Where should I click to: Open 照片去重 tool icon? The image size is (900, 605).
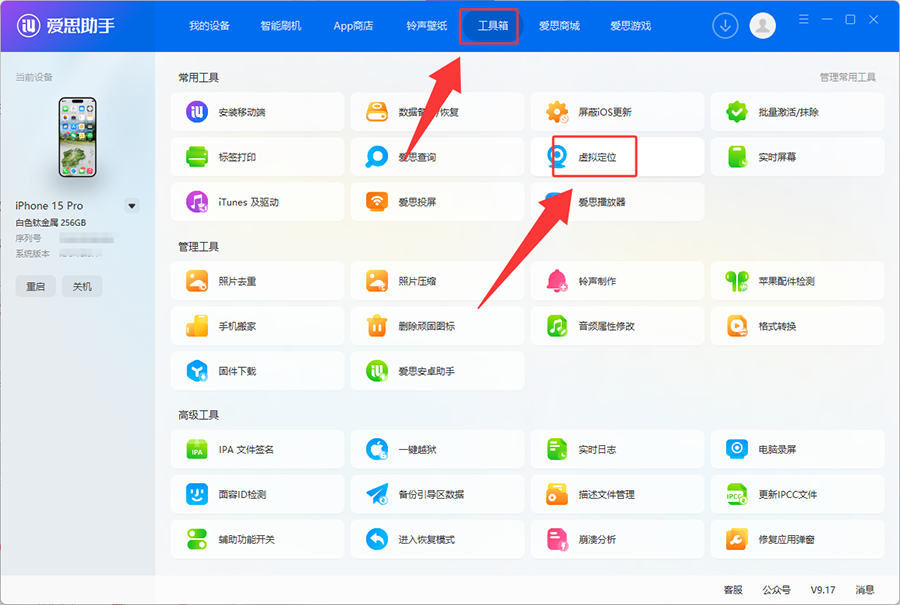point(197,281)
